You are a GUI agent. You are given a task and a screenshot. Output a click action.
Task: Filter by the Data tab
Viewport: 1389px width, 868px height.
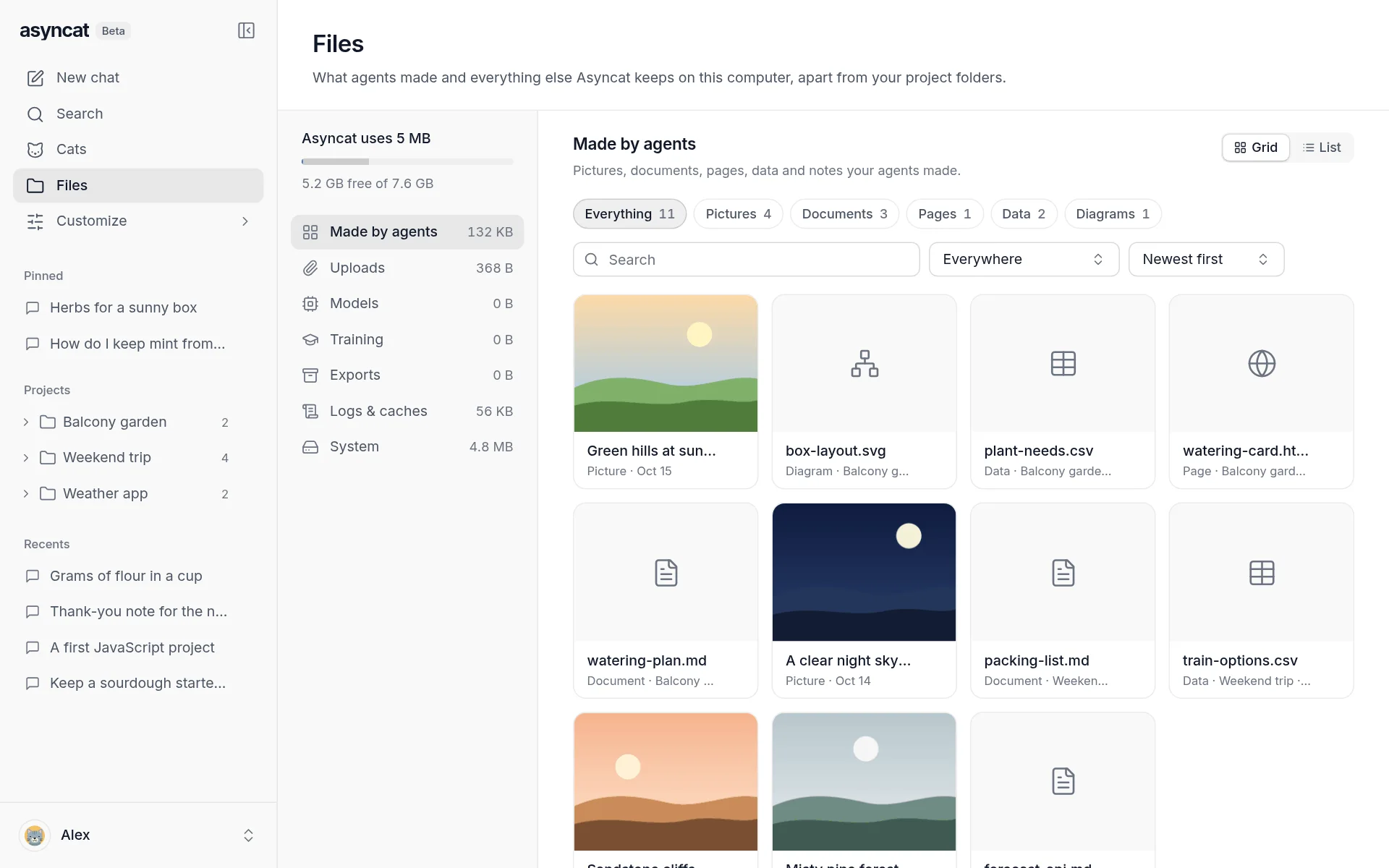pyautogui.click(x=1023, y=214)
